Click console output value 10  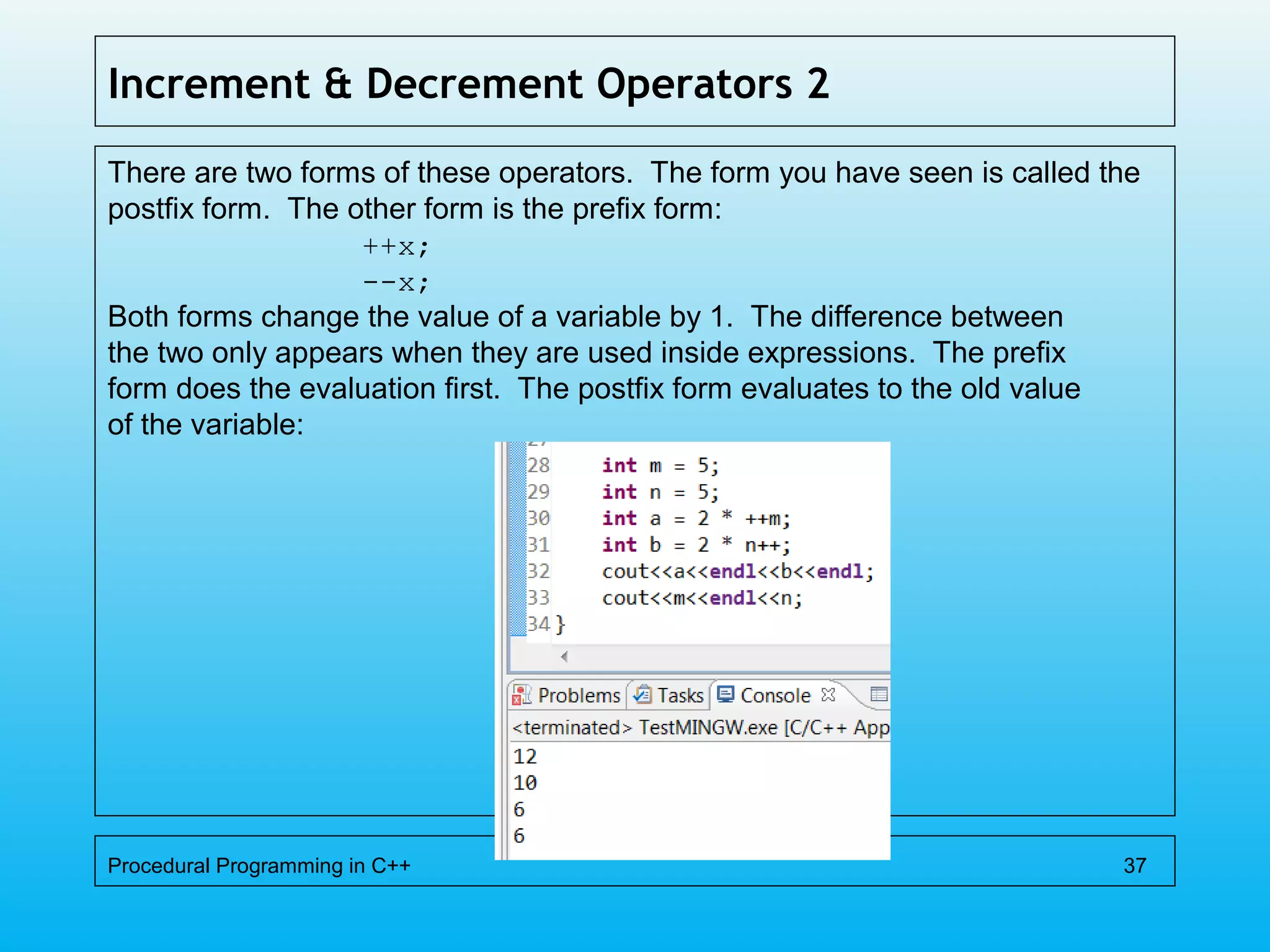coord(525,783)
